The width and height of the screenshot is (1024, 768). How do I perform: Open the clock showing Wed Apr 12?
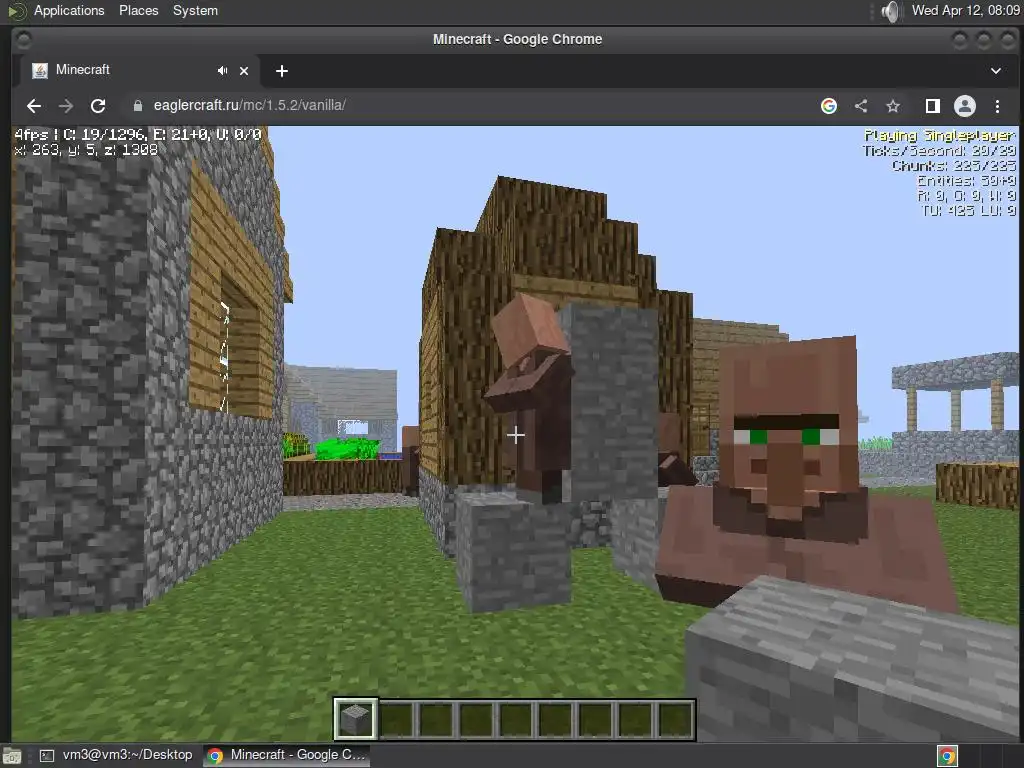coord(965,10)
